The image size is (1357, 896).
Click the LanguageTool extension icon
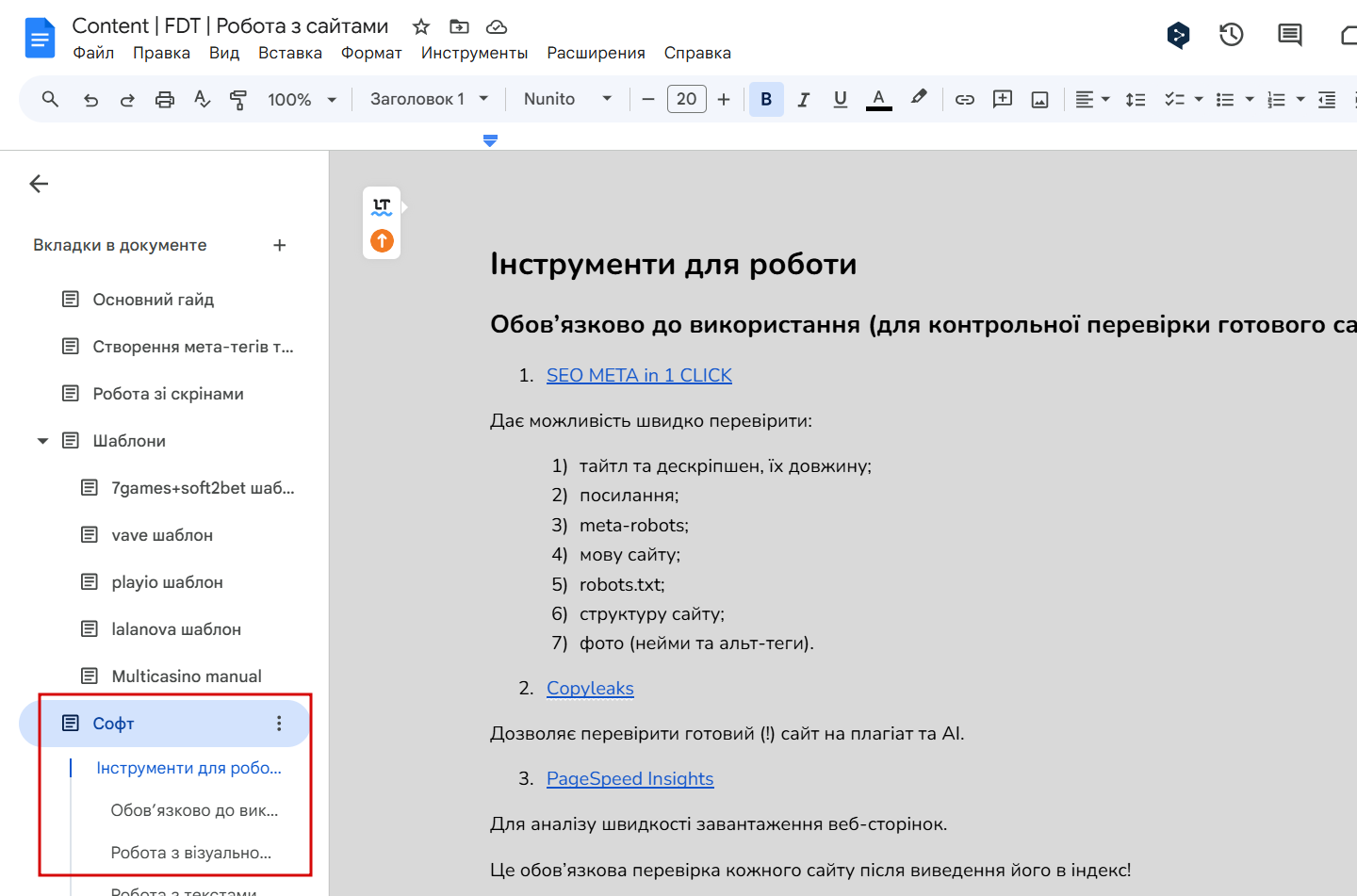coord(382,206)
